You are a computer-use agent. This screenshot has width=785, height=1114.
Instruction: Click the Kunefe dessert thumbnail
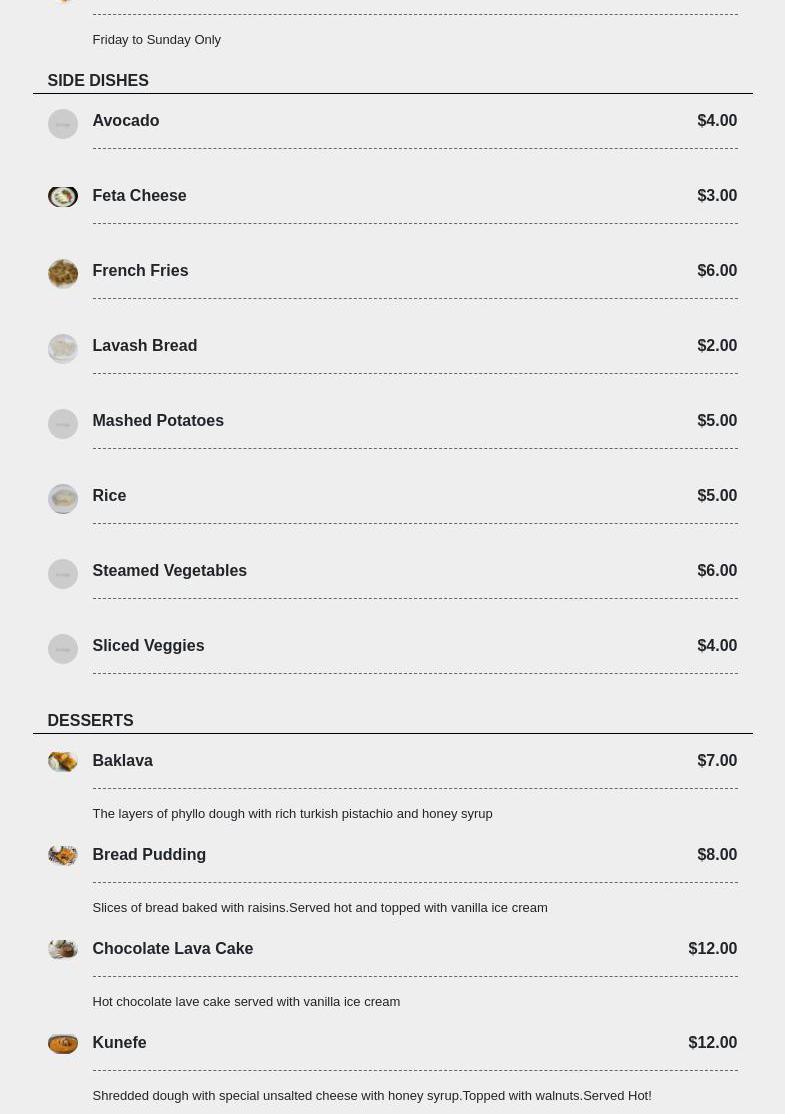point(62,1044)
